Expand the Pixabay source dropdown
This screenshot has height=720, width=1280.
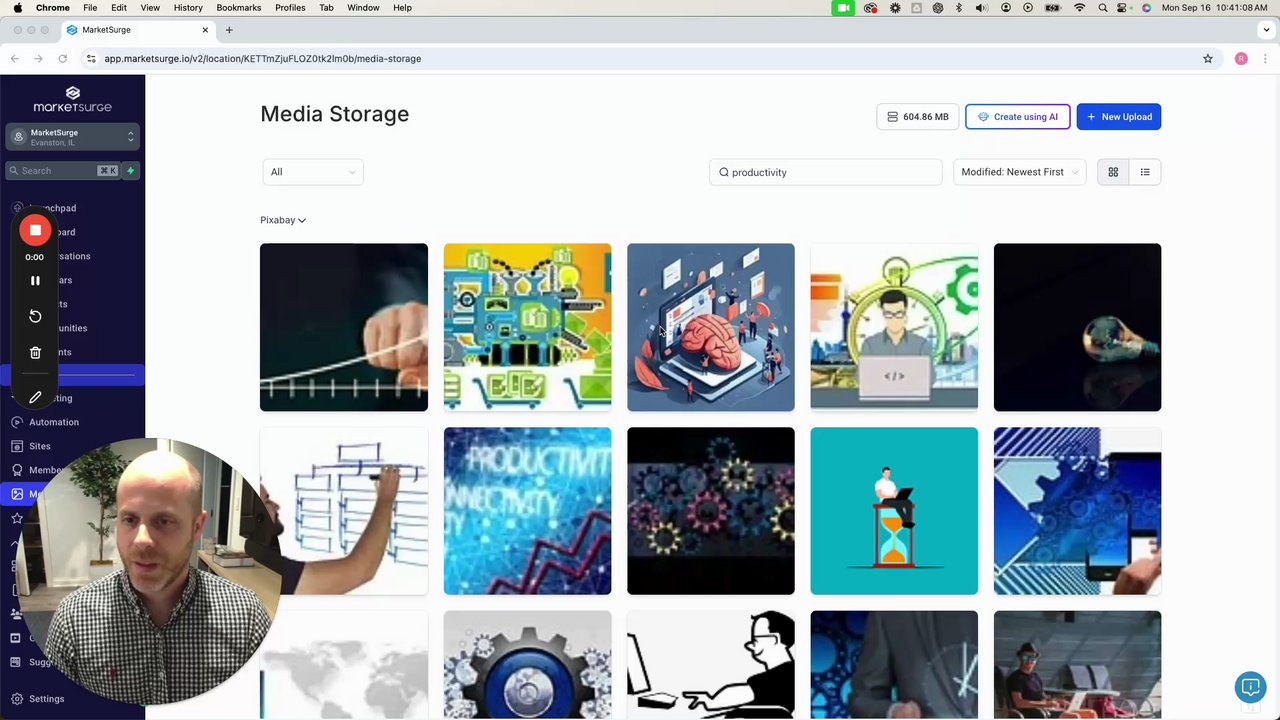pyautogui.click(x=283, y=220)
